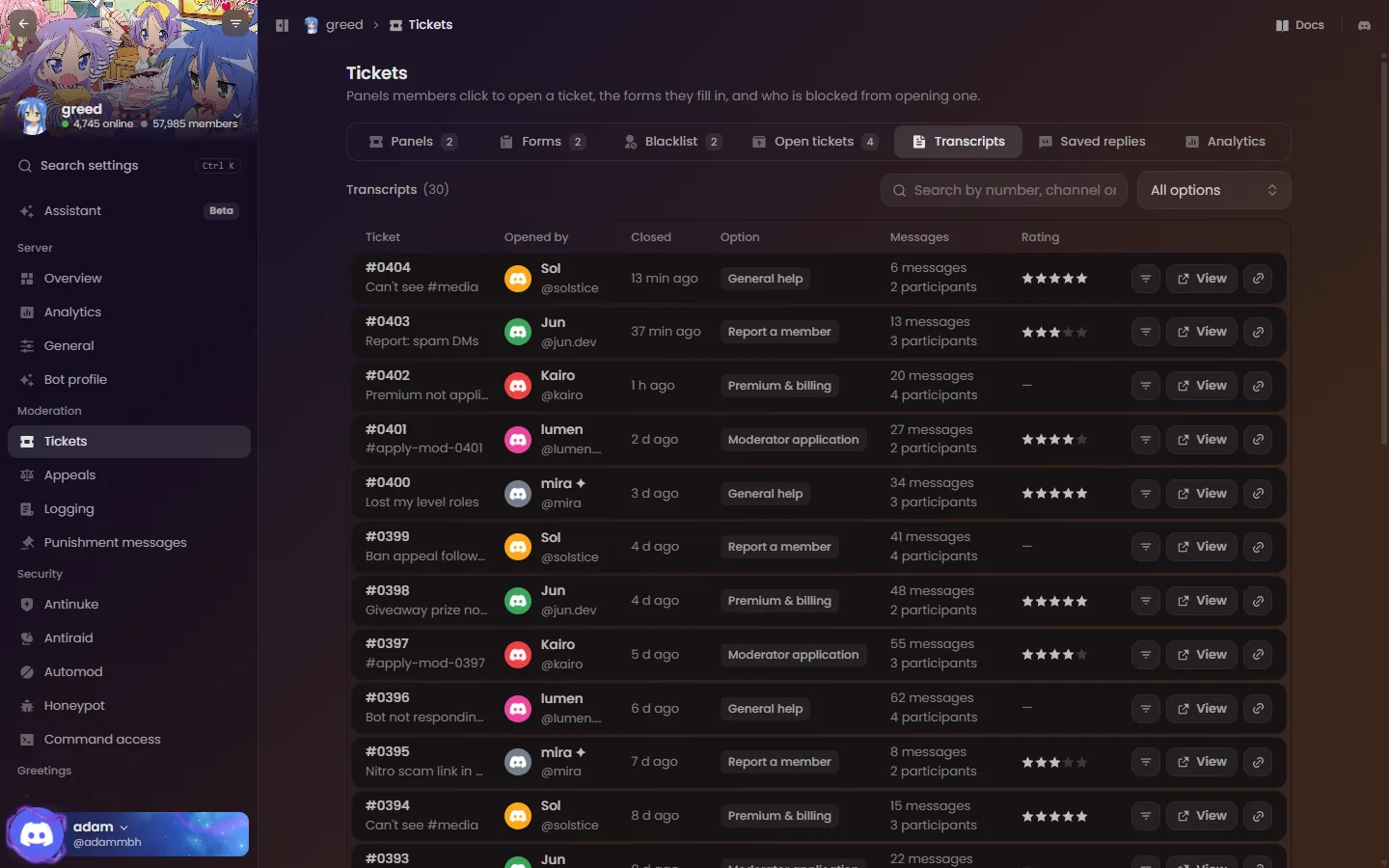Click the filter icon on ticket #0396's row
This screenshot has height=868, width=1389.
click(x=1145, y=709)
